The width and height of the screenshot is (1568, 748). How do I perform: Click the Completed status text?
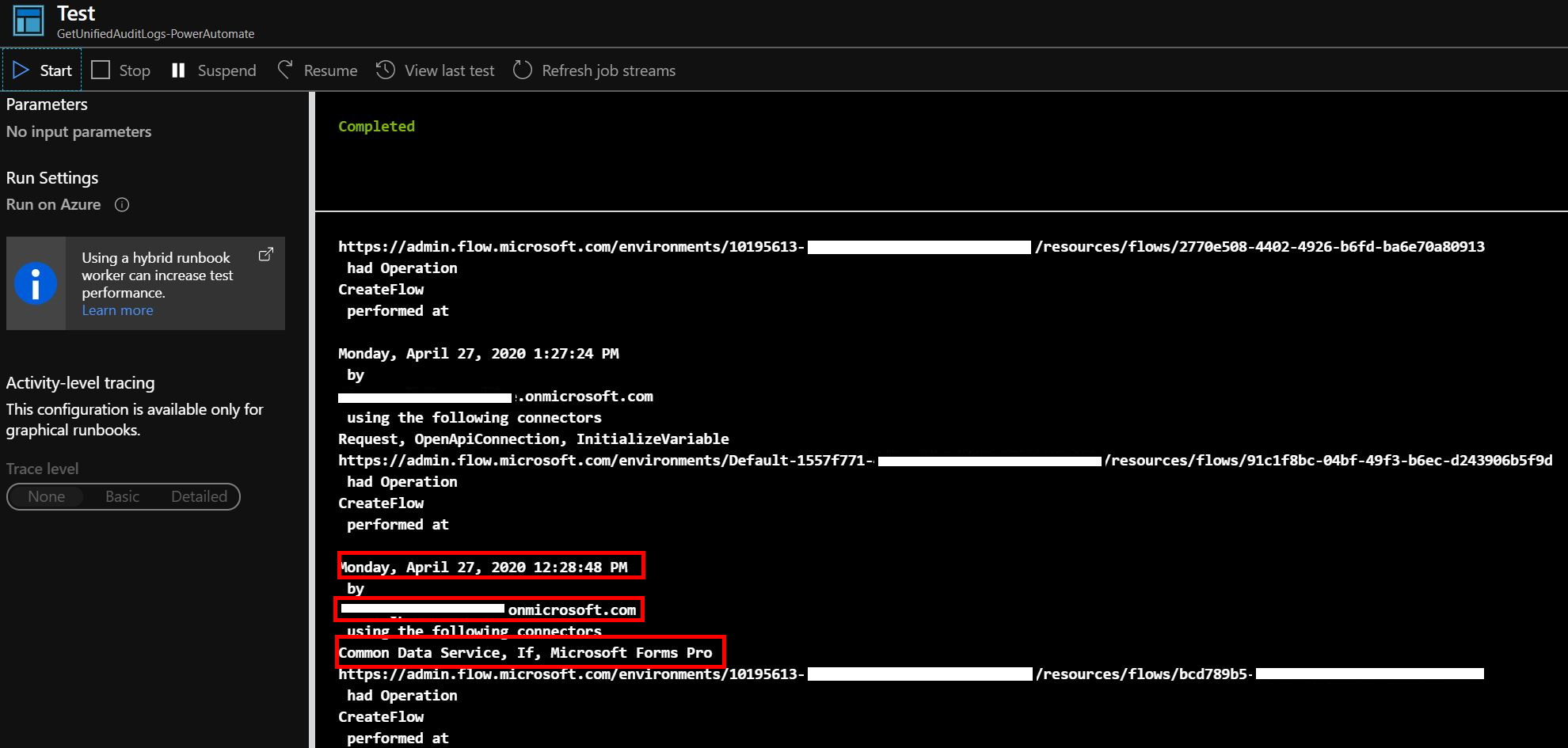click(376, 126)
